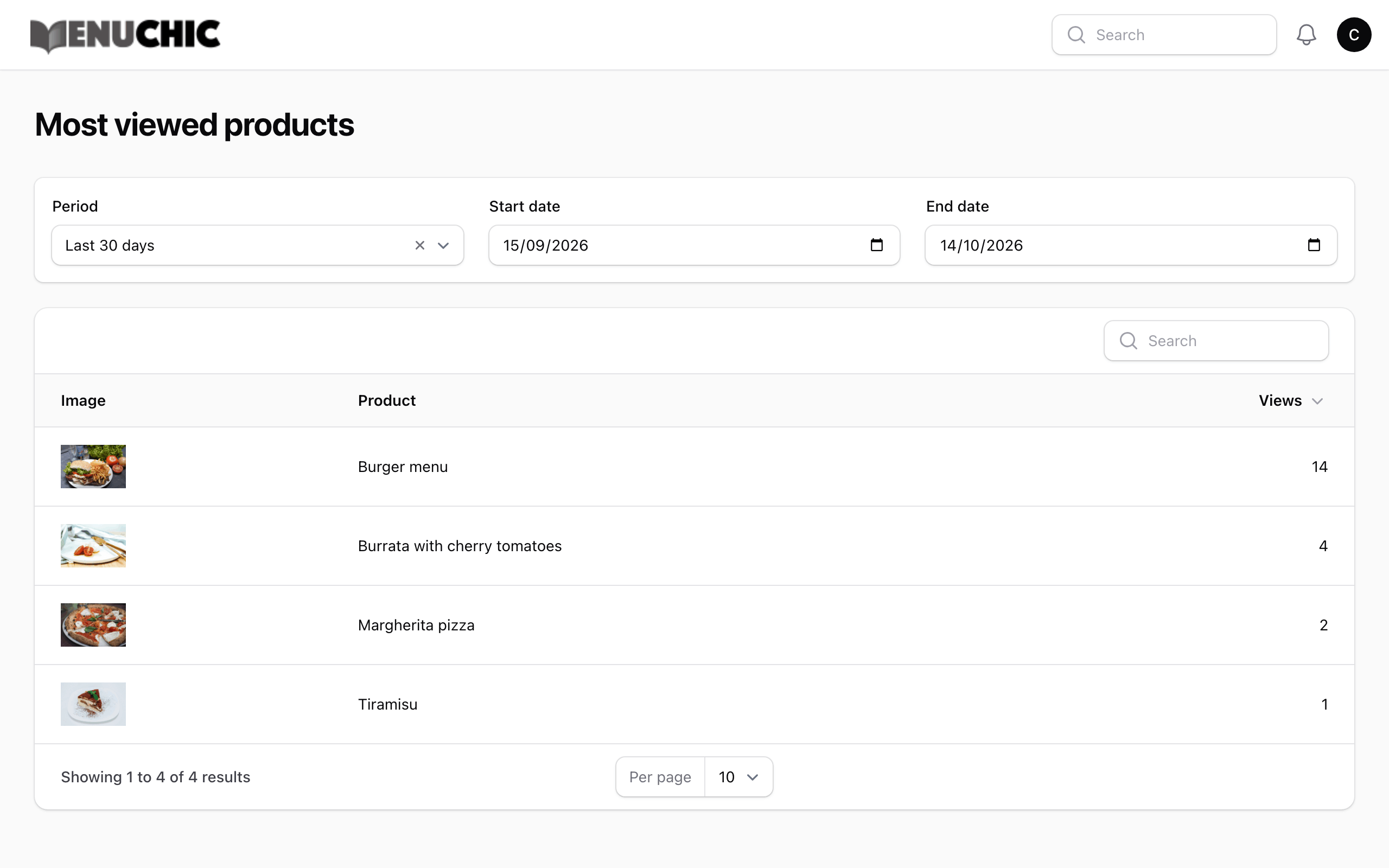
Task: Click the views value 1 for Tiramisu
Action: (1324, 704)
